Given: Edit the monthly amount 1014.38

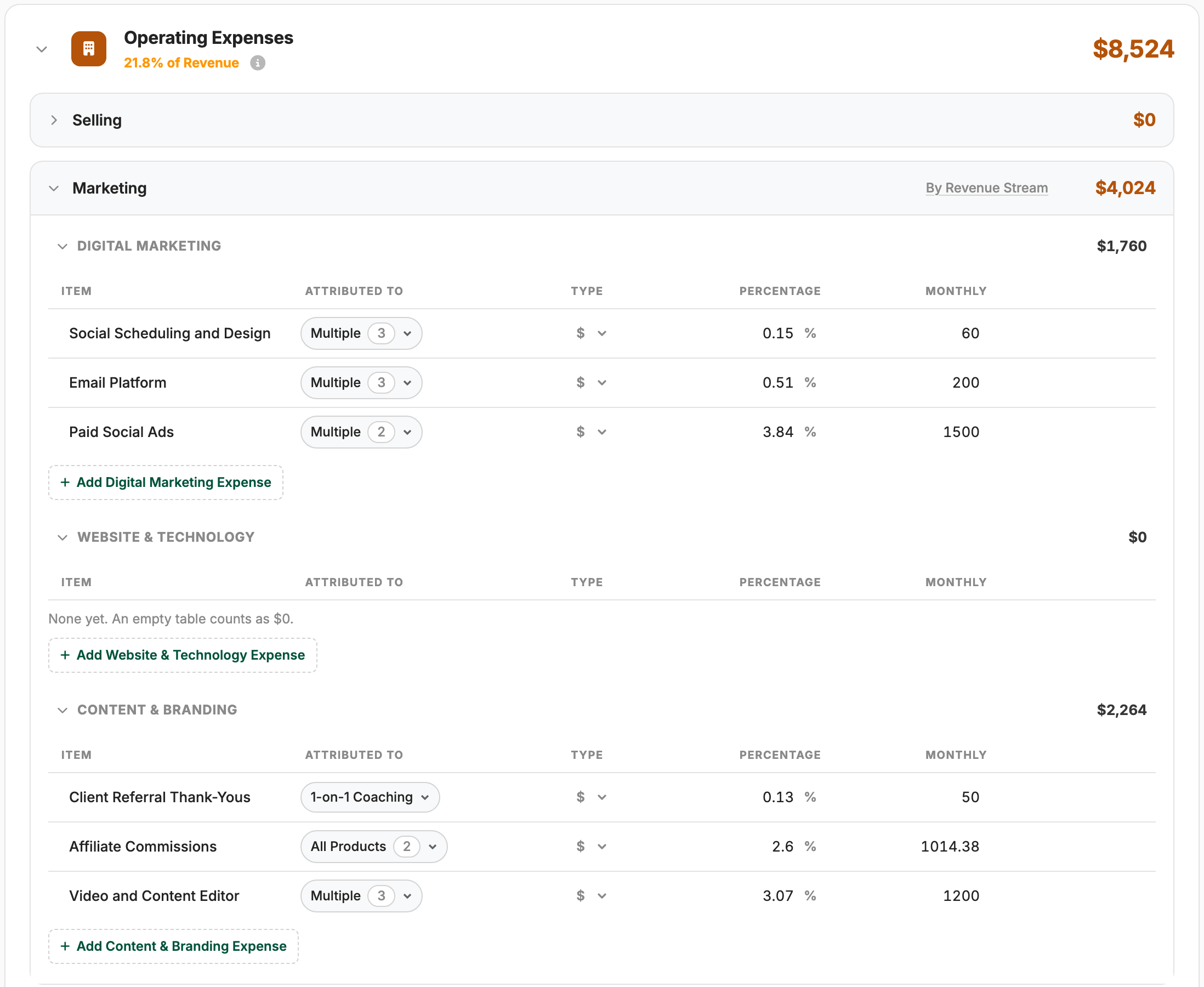Looking at the screenshot, I should pos(950,847).
